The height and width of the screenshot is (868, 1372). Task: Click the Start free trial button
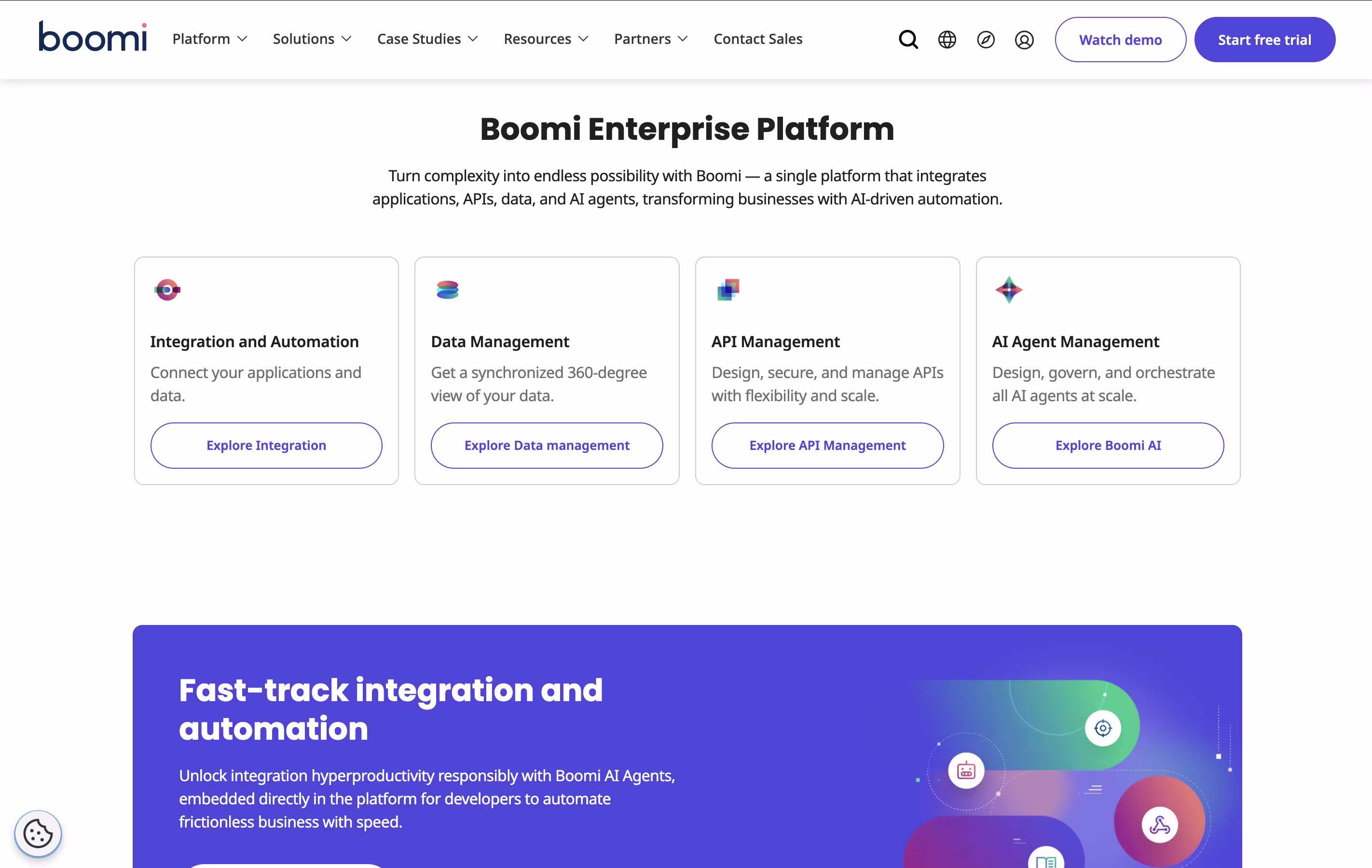[1264, 39]
